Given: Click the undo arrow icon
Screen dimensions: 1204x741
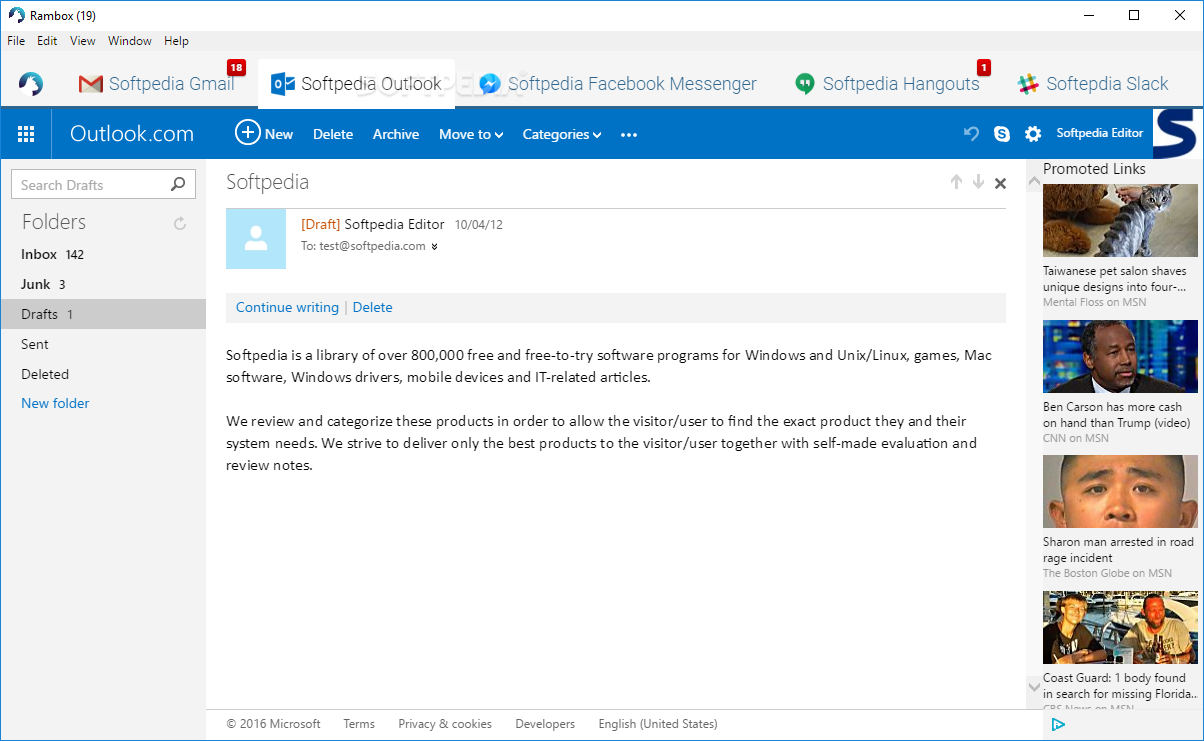Looking at the screenshot, I should coord(971,133).
